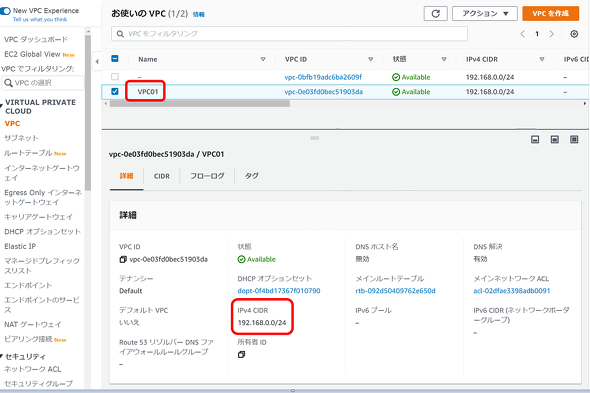Image resolution: width=590 pixels, height=393 pixels.
Task: Toggle the select-all header checkbox
Action: point(115,59)
